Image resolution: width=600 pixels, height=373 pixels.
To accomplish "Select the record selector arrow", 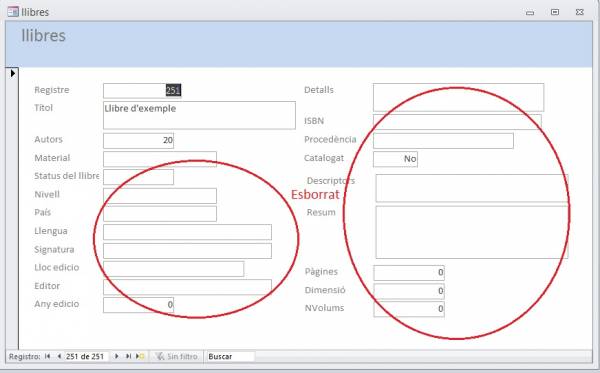I will coord(13,73).
